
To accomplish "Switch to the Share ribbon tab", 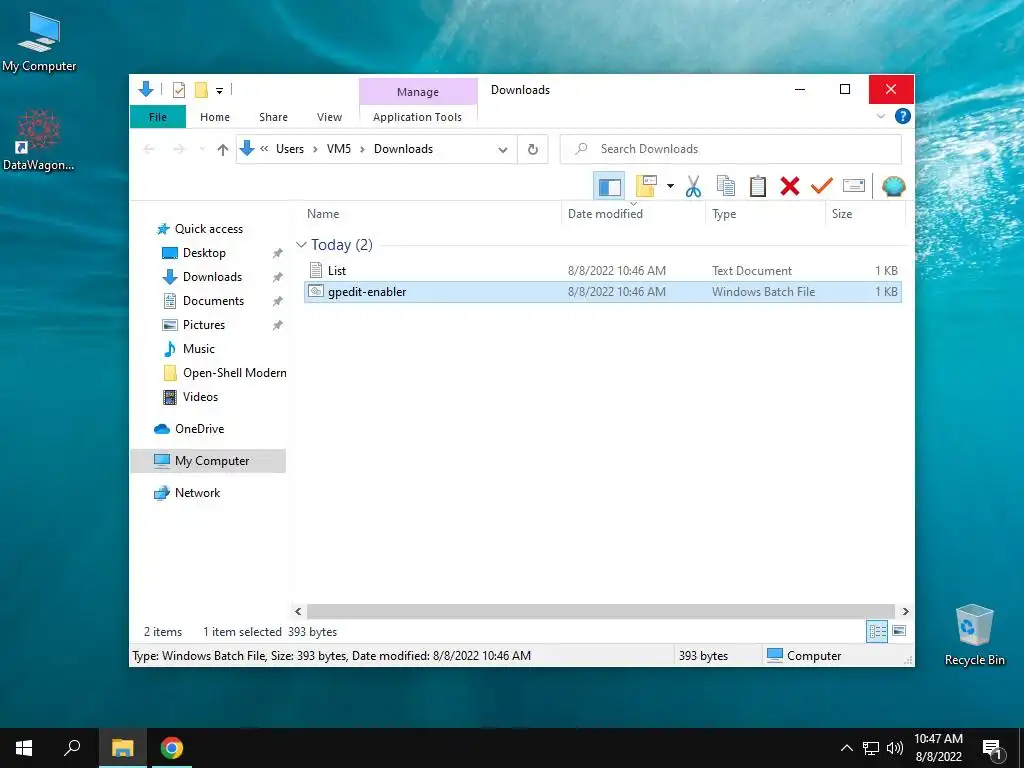I will click(x=273, y=117).
